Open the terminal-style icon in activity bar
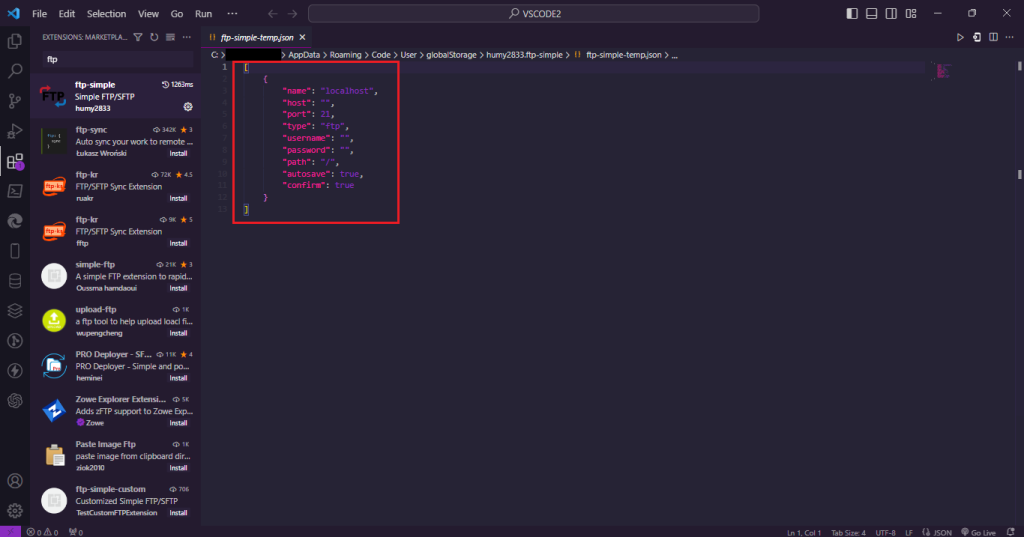 coord(14,191)
